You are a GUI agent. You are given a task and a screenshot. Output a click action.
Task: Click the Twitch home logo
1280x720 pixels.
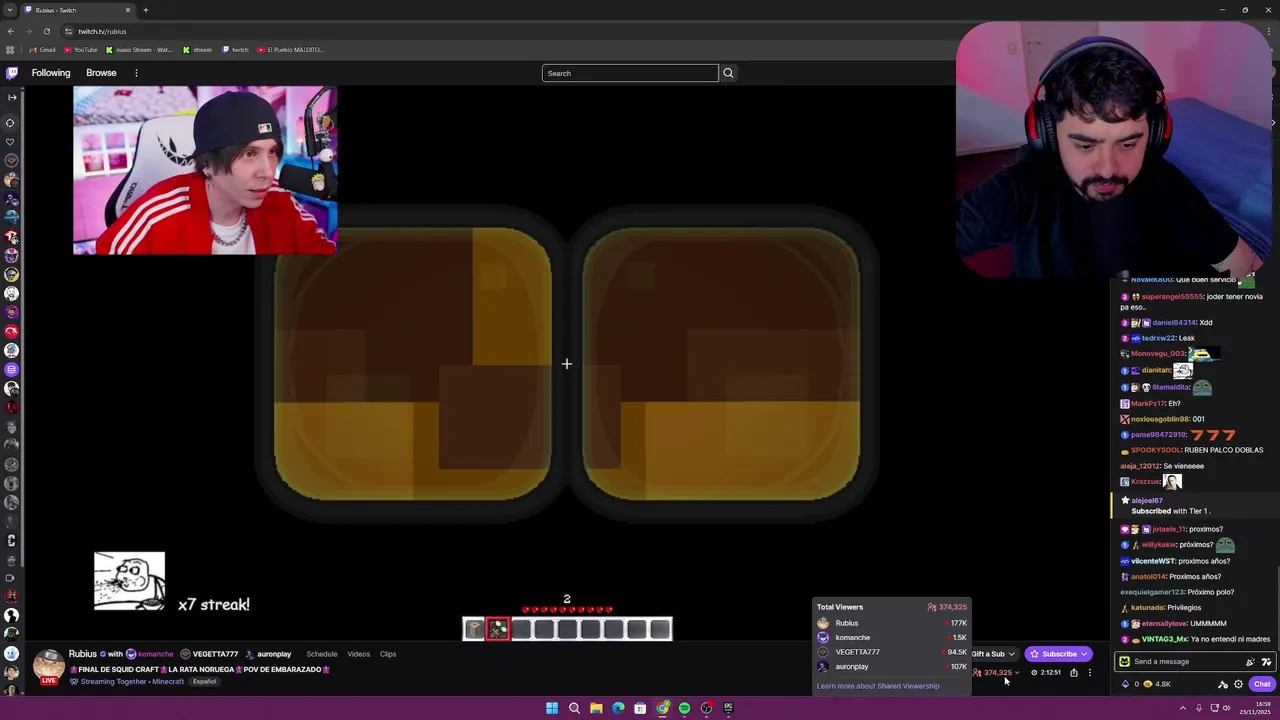[x=12, y=73]
